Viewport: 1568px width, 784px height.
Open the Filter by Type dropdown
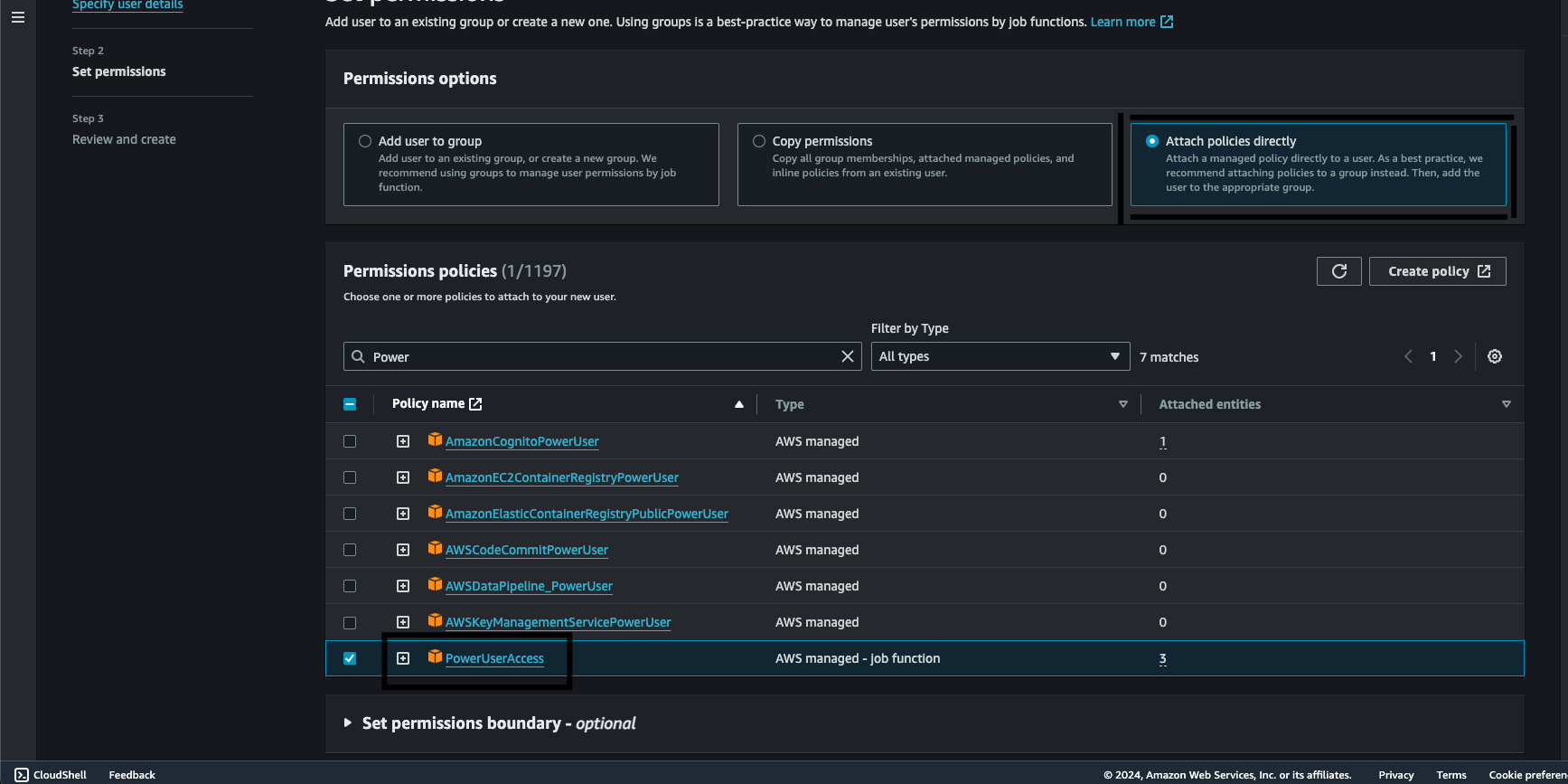click(x=1000, y=356)
